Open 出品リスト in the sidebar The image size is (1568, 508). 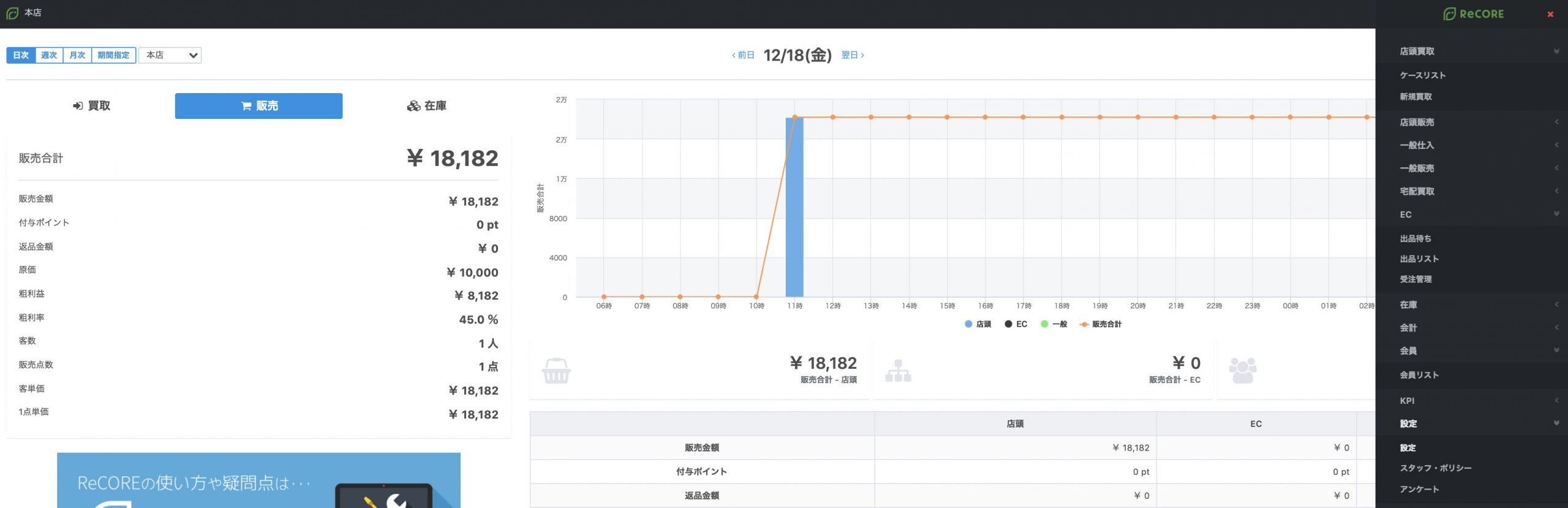[1419, 259]
